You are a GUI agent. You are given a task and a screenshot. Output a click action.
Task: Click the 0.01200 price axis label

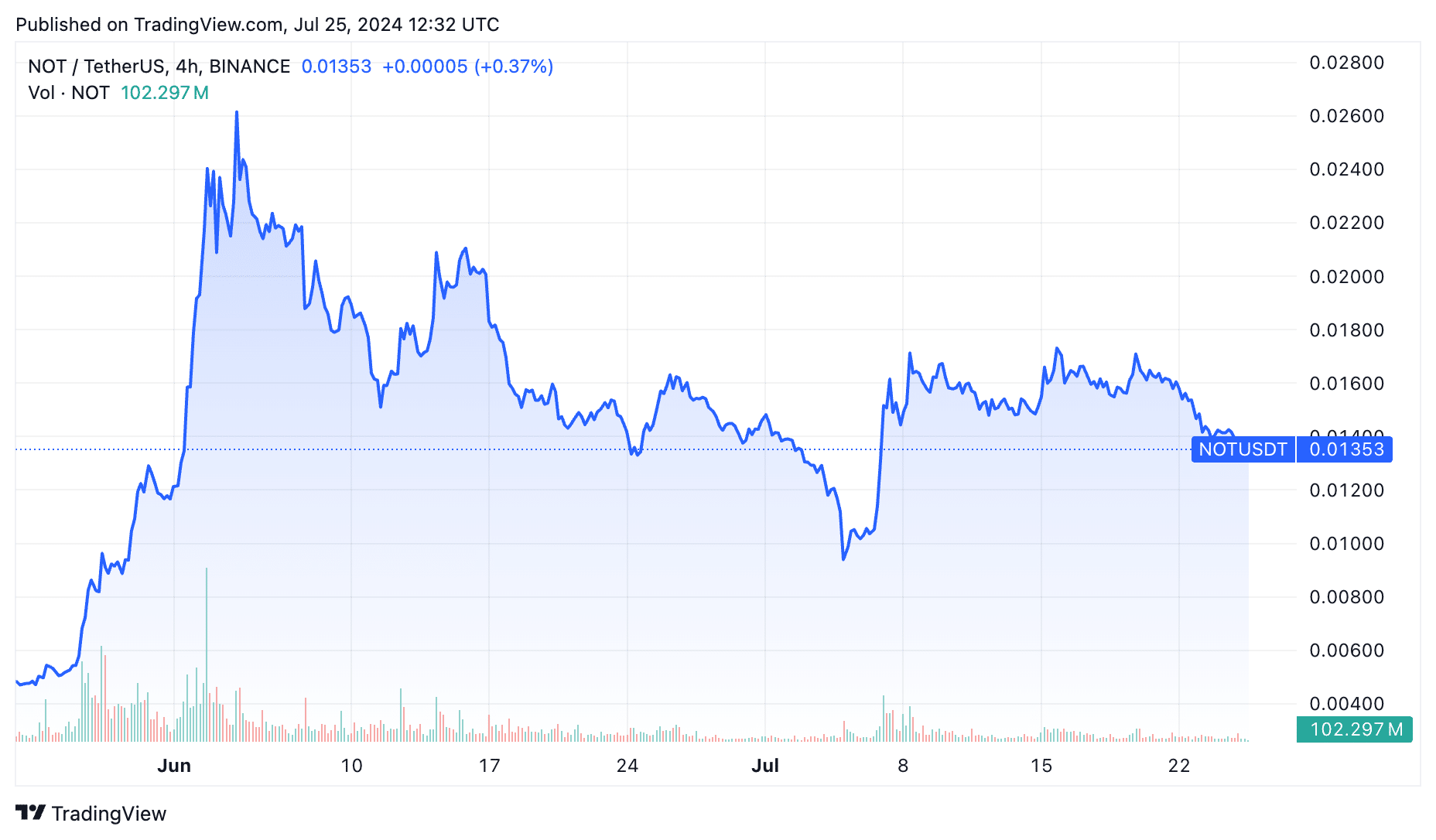tap(1347, 490)
